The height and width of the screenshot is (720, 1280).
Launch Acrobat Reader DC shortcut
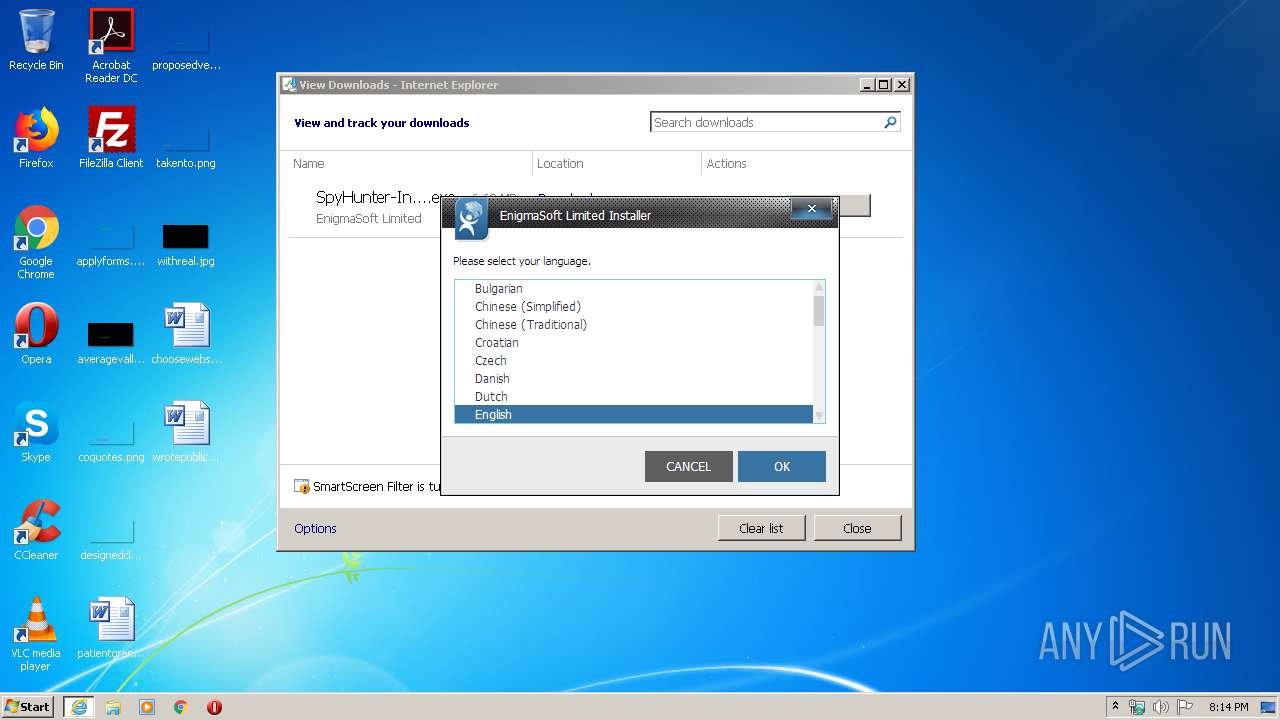pos(111,46)
